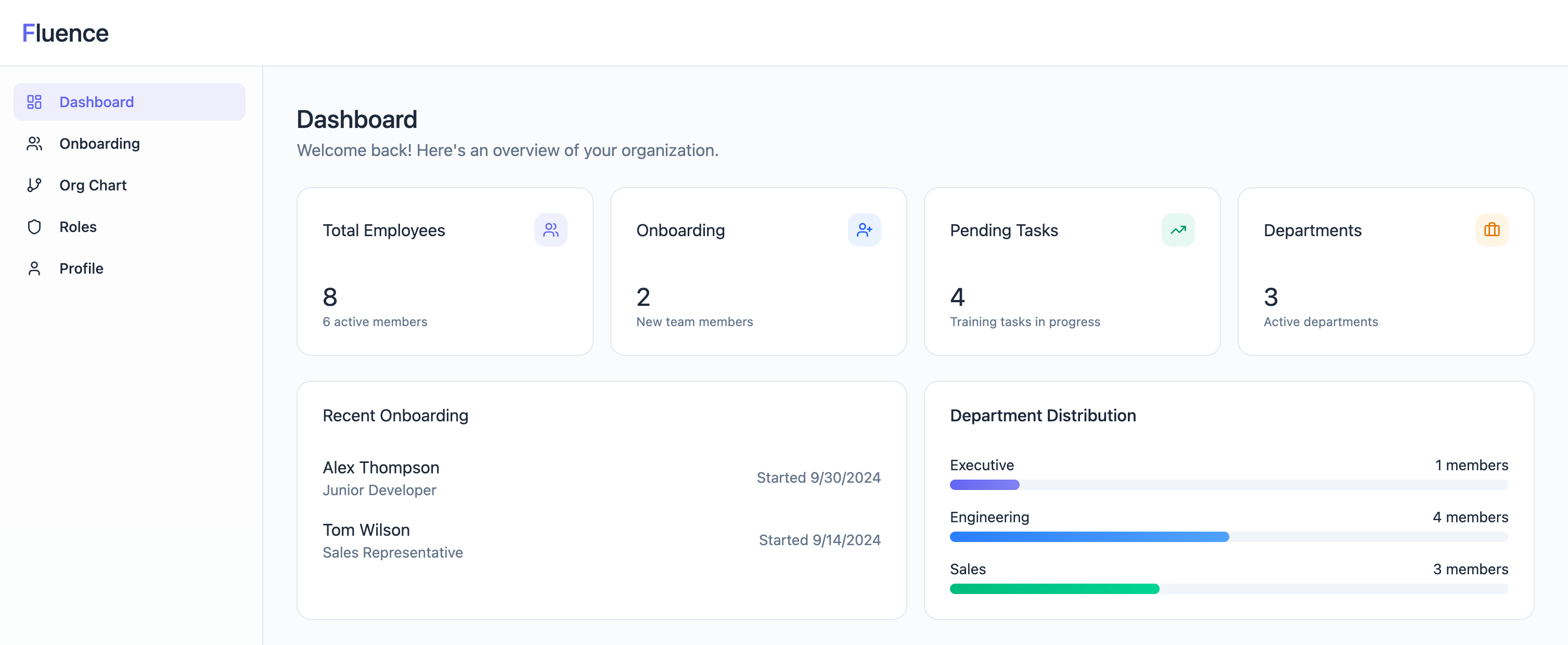Go to the Org Chart page
Image resolution: width=1568 pixels, height=645 pixels.
[x=93, y=185]
